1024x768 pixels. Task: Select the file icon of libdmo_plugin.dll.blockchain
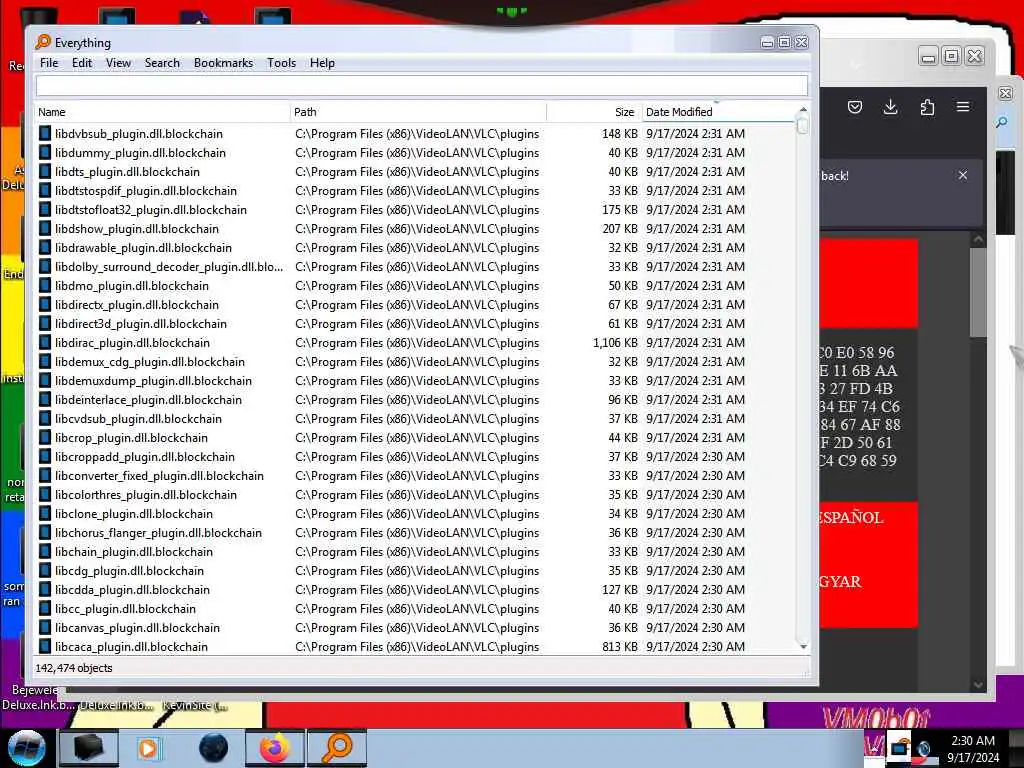pos(44,285)
